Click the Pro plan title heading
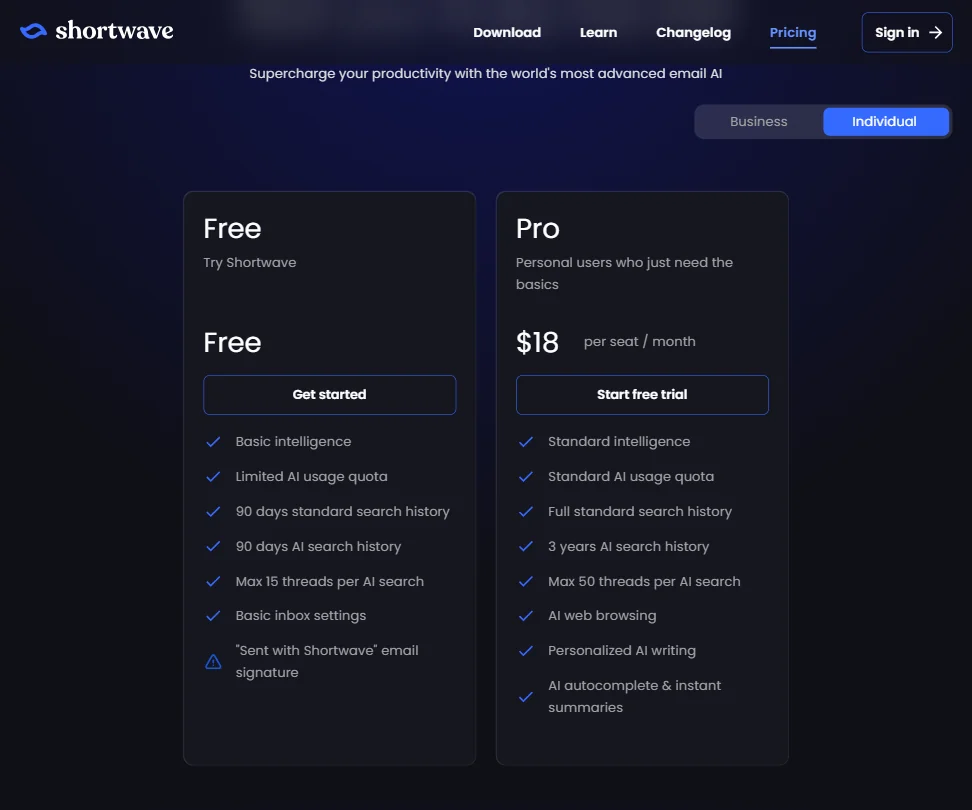Viewport: 972px width, 810px height. click(537, 229)
